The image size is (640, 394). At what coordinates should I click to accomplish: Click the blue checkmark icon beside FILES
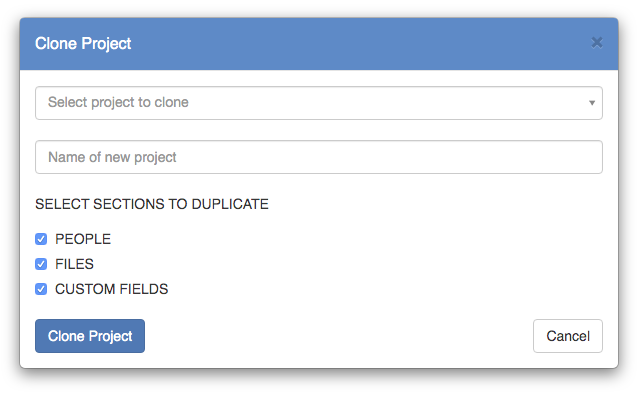pos(41,264)
